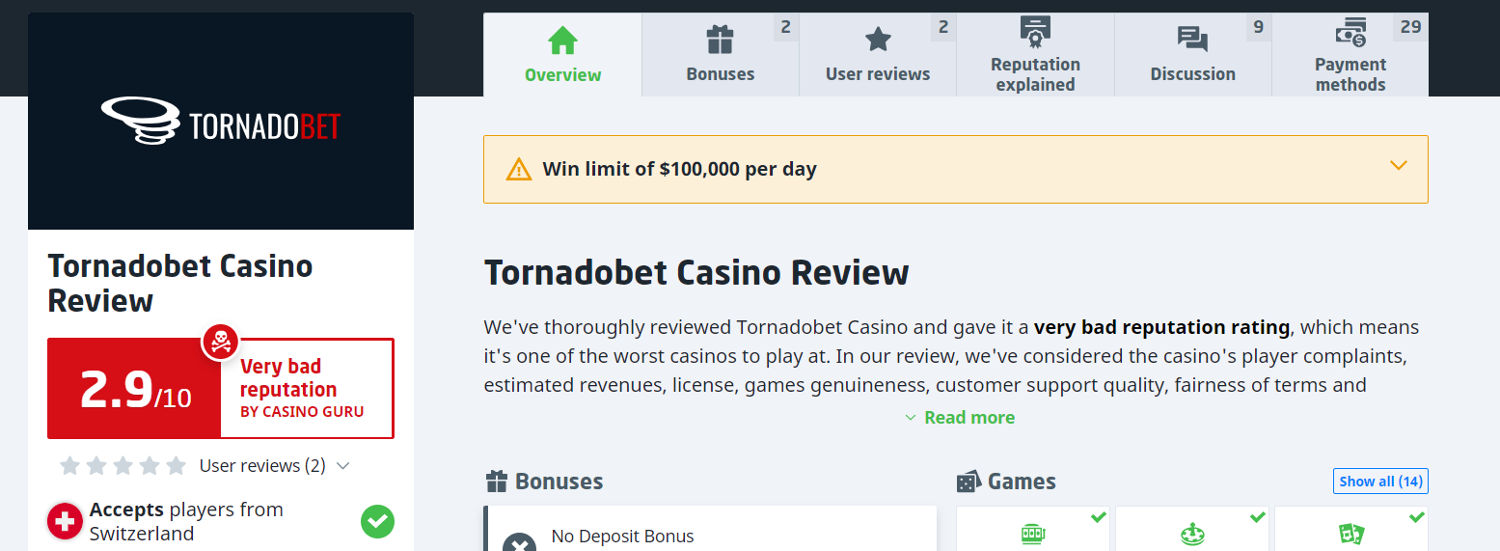Click the slot machine game icon
This screenshot has height=551, width=1500.
click(1033, 535)
